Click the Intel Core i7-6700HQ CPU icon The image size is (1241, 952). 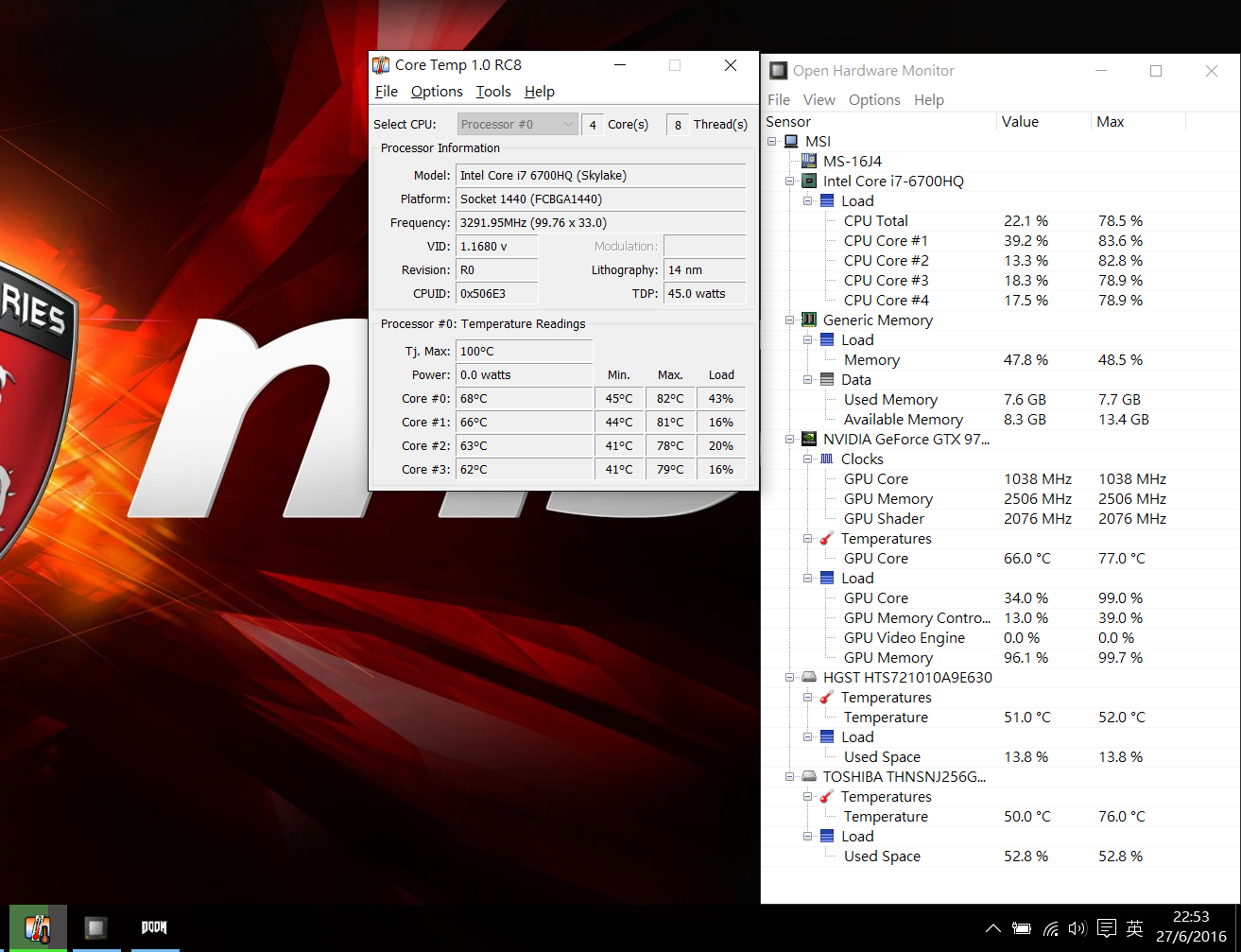(809, 182)
